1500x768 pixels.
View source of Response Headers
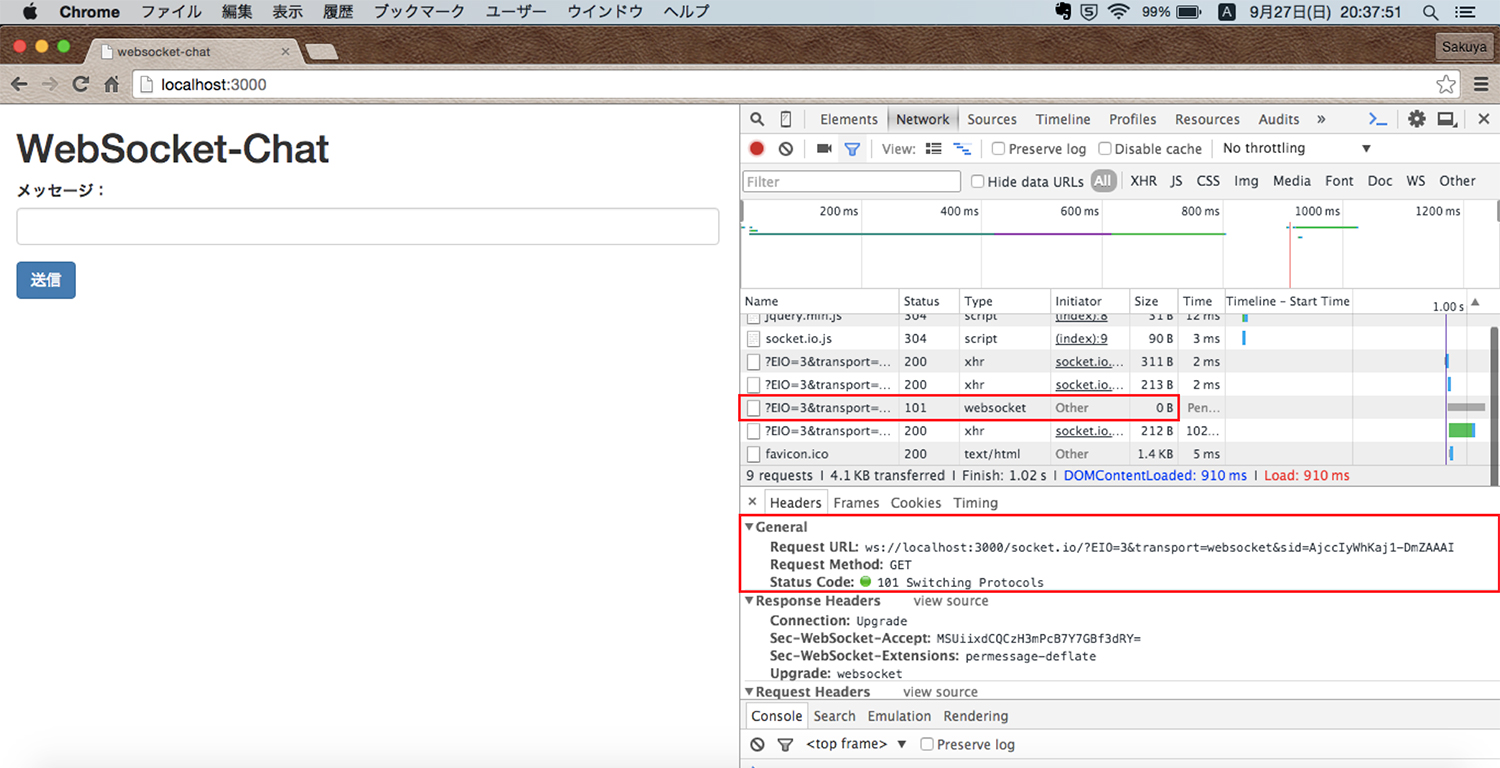950,600
